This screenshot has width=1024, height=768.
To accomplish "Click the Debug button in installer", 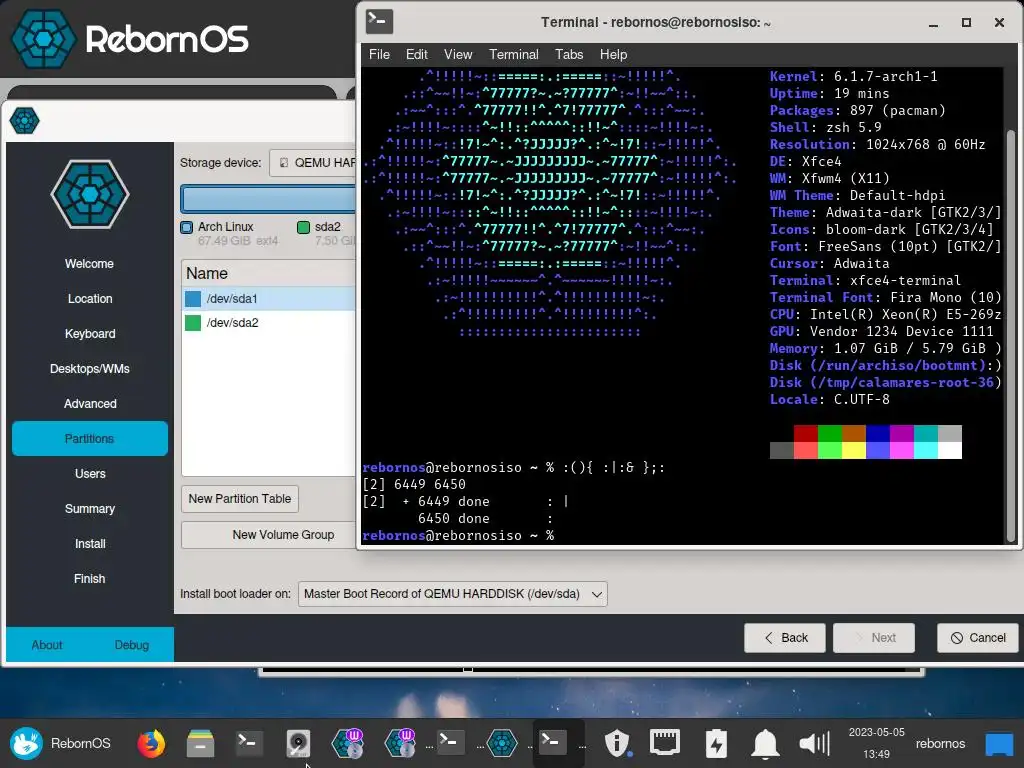I will [132, 645].
